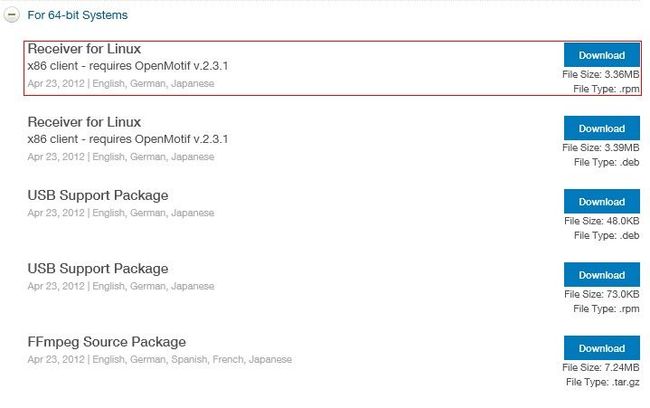Open the USB Support Package .rpm title
The width and height of the screenshot is (650, 408).
point(98,269)
